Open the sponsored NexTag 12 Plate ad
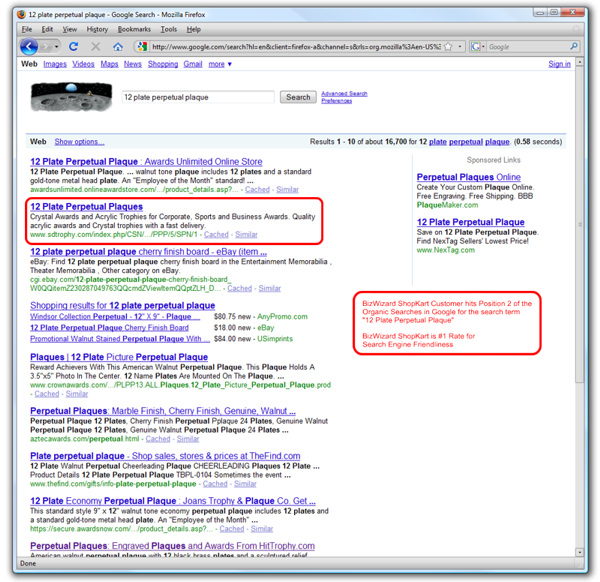Image resolution: width=600 pixels, height=582 pixels. coord(470,222)
